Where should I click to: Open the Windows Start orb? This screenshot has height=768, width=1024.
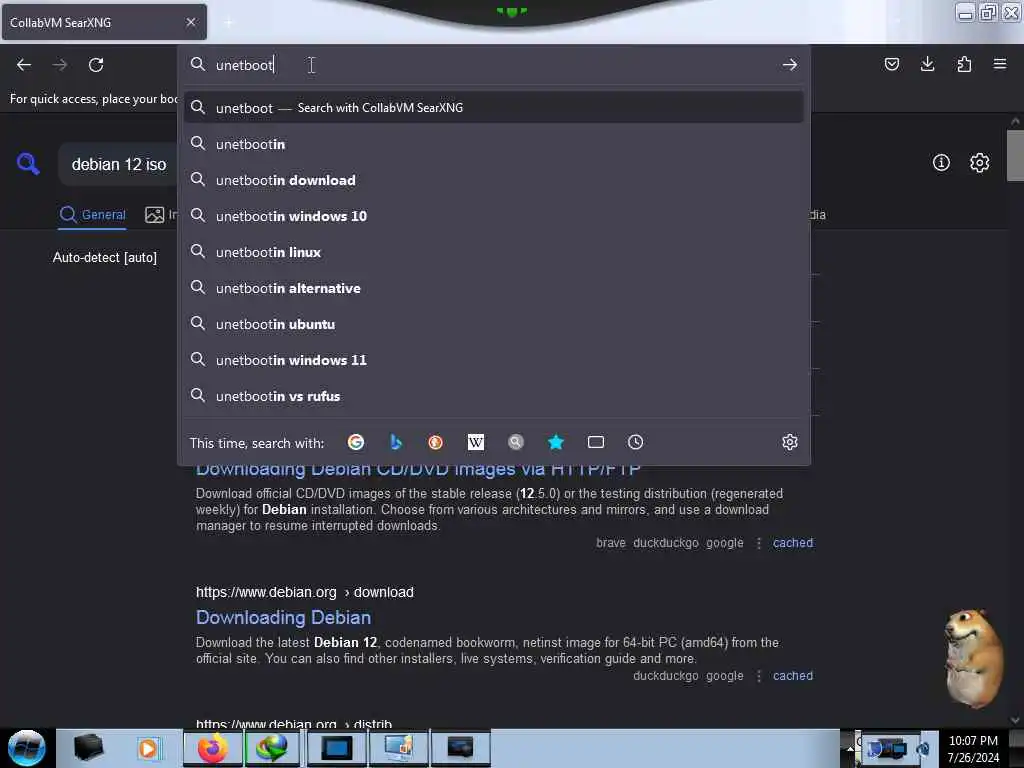pyautogui.click(x=27, y=748)
